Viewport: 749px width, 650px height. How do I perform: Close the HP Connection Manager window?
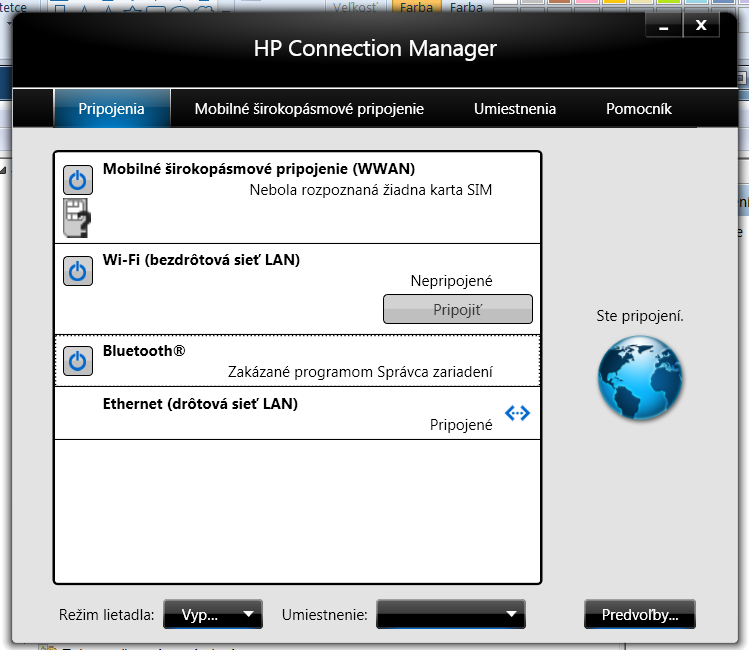click(x=701, y=25)
